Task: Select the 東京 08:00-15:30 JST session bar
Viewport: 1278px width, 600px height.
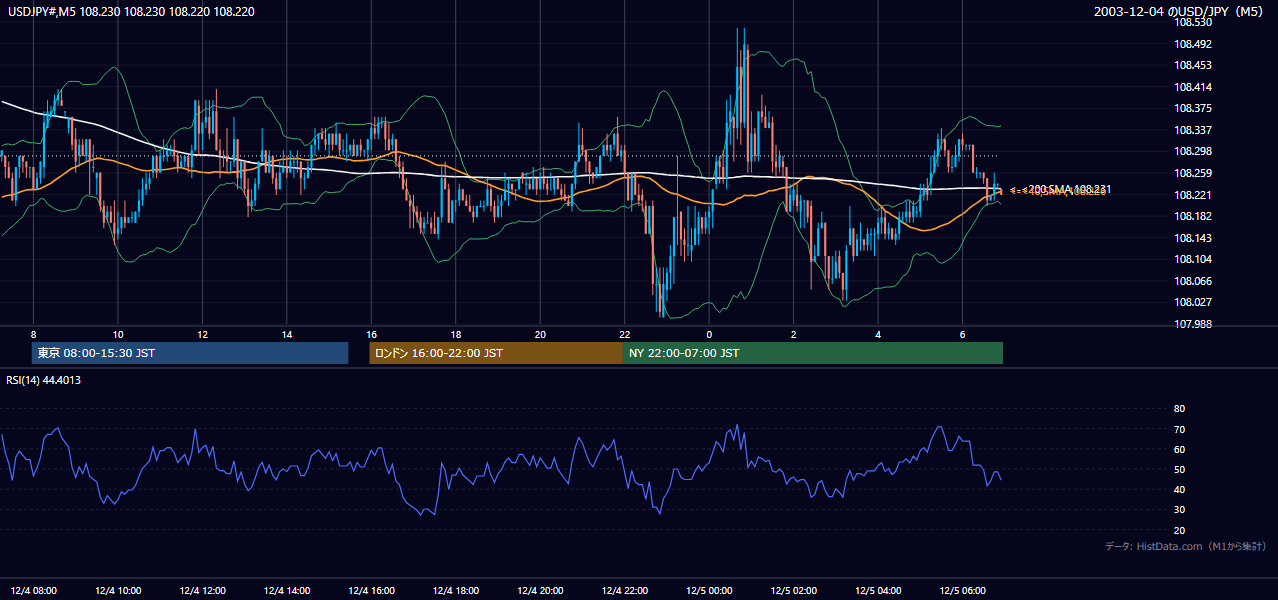Action: pyautogui.click(x=190, y=353)
